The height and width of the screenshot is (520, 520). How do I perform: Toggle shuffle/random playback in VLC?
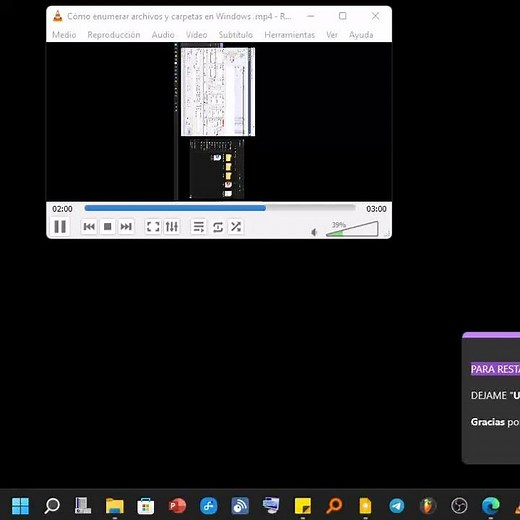[236, 227]
